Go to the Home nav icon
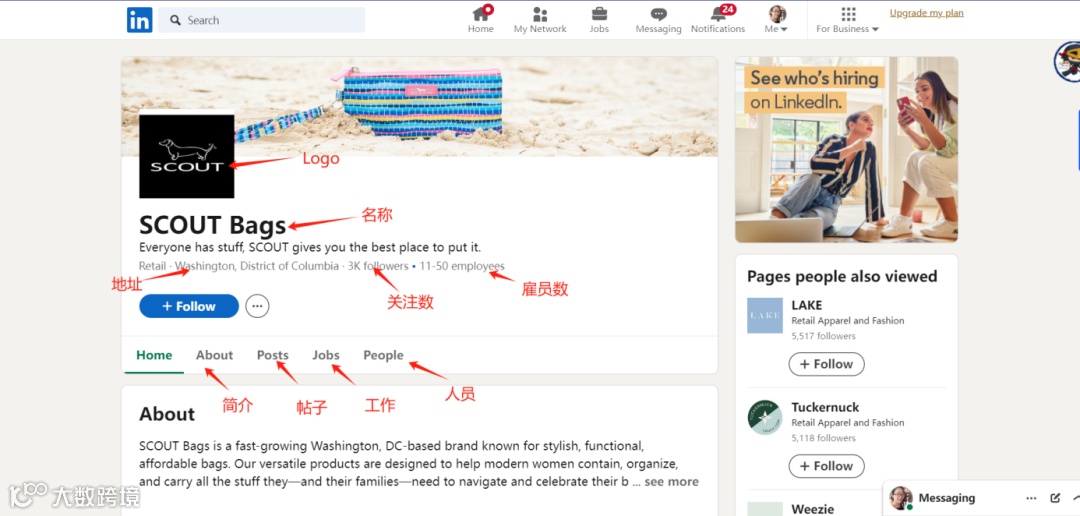The width and height of the screenshot is (1080, 516). tap(481, 19)
